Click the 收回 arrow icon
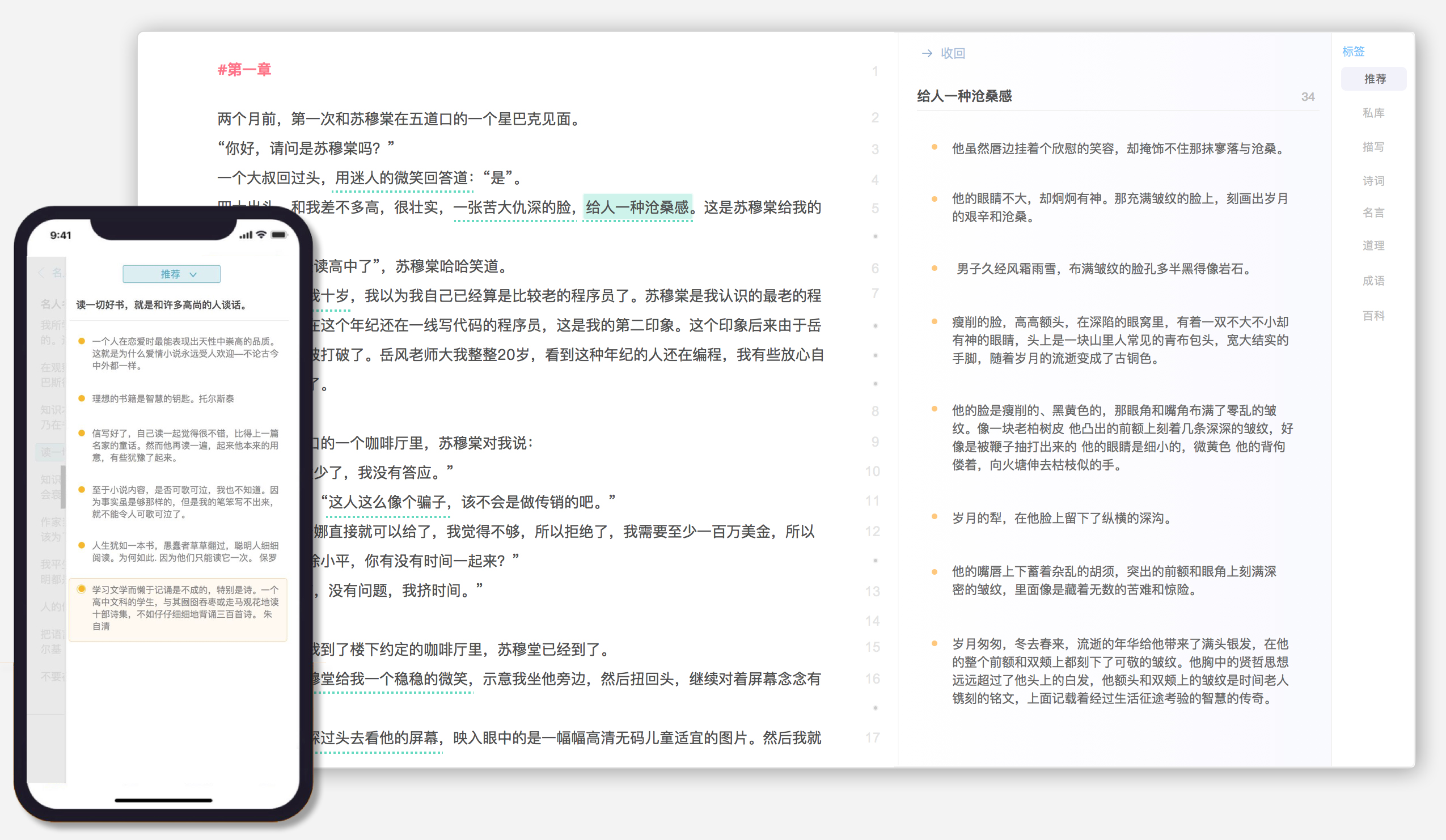 point(926,53)
